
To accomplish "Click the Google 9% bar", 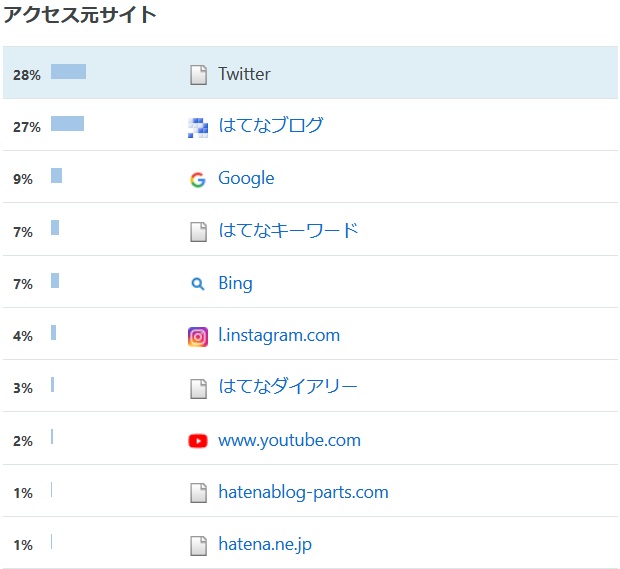I will point(57,176).
